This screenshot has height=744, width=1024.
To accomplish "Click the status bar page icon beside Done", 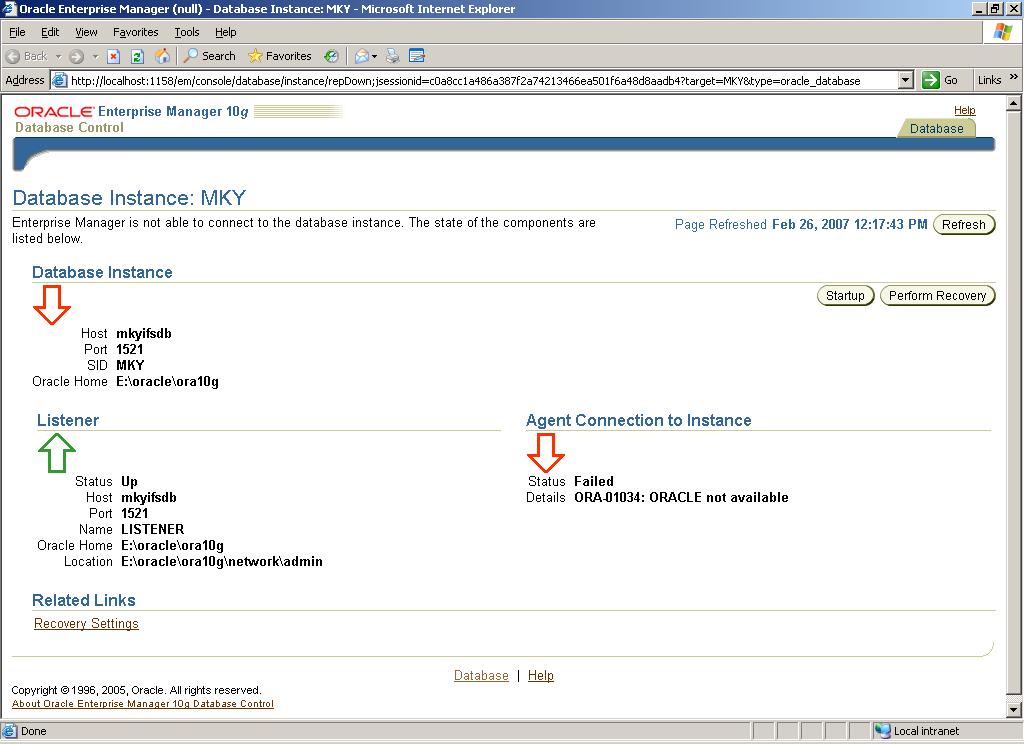I will pyautogui.click(x=9, y=730).
